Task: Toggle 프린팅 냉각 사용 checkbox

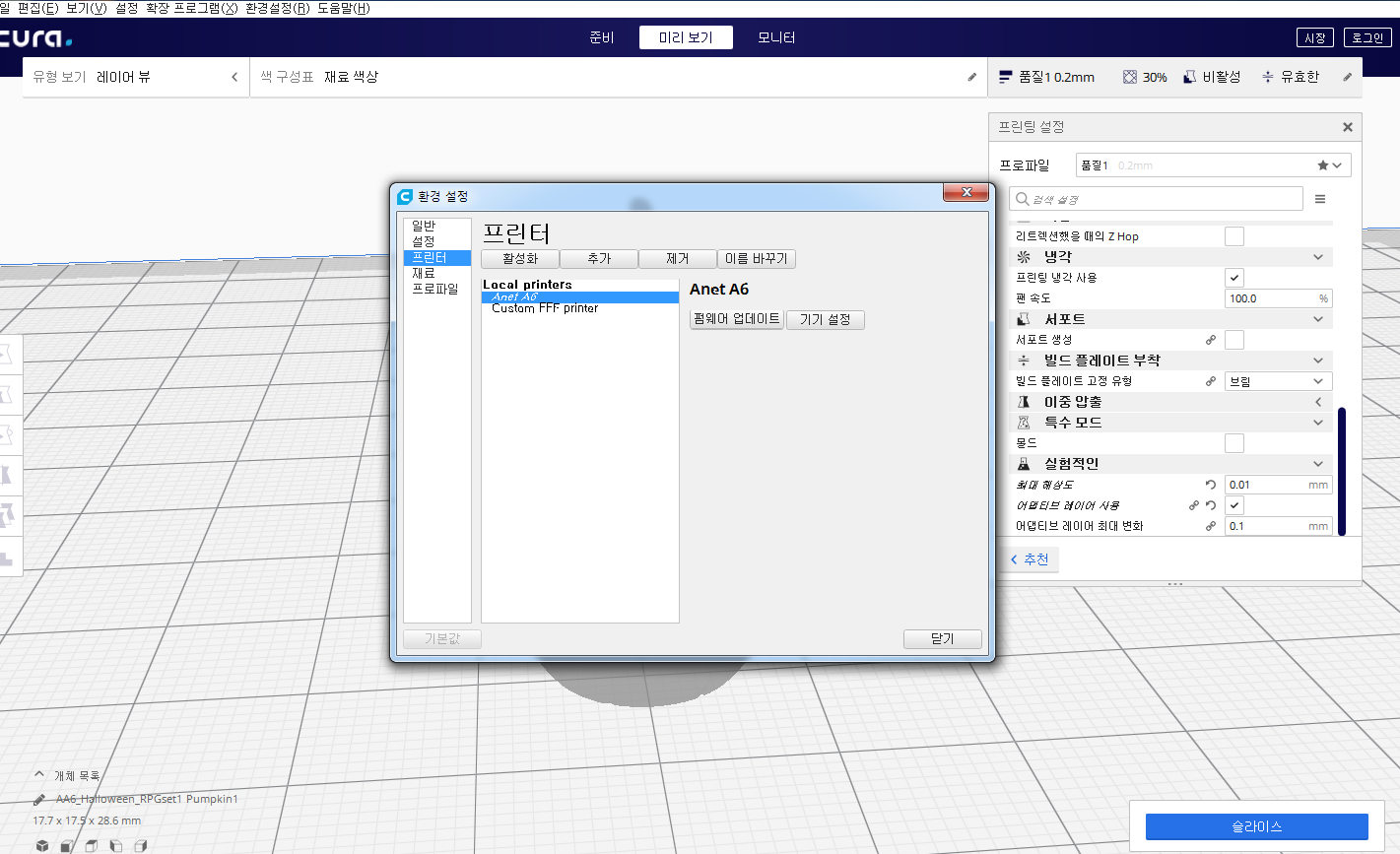Action: pyautogui.click(x=1234, y=278)
